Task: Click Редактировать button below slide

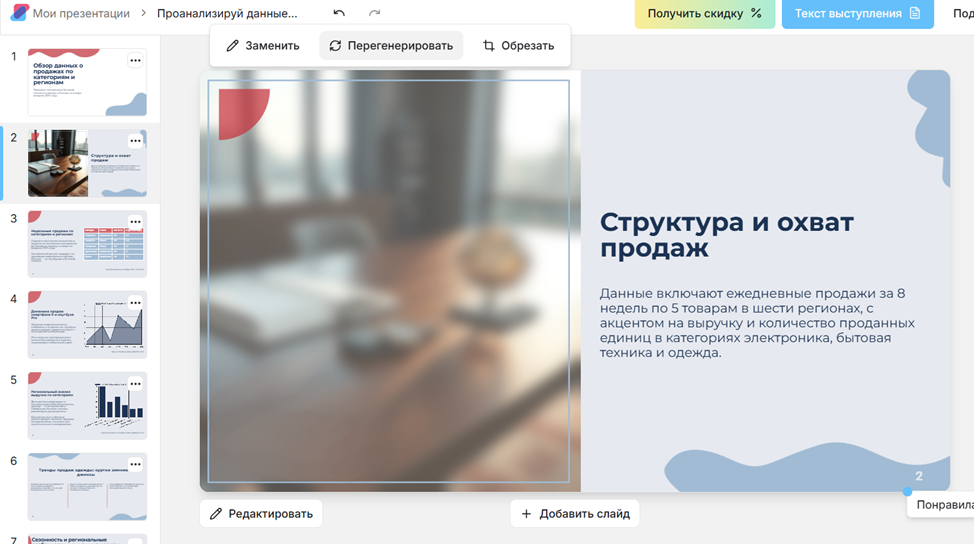Action: [x=261, y=514]
